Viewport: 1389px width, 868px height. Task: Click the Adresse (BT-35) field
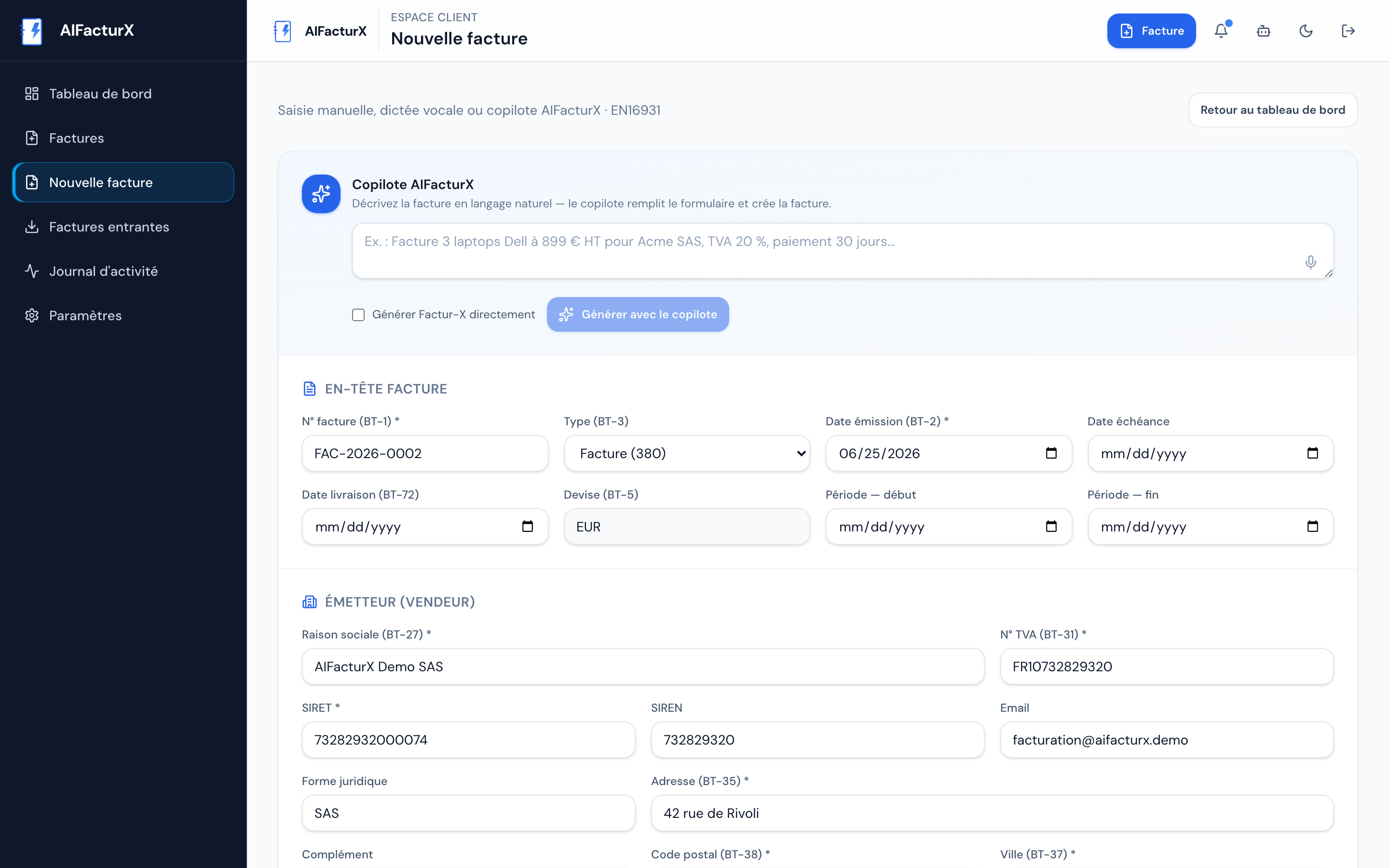coord(992,814)
